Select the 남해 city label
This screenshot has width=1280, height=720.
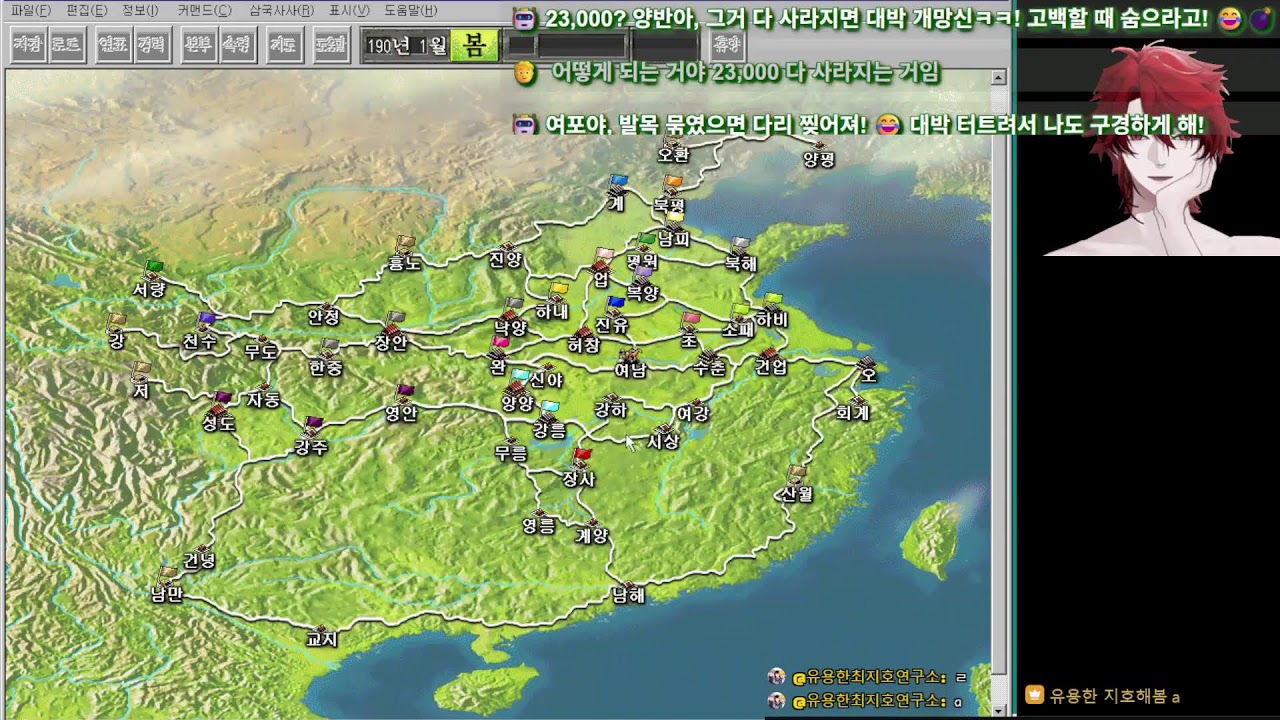[x=629, y=596]
